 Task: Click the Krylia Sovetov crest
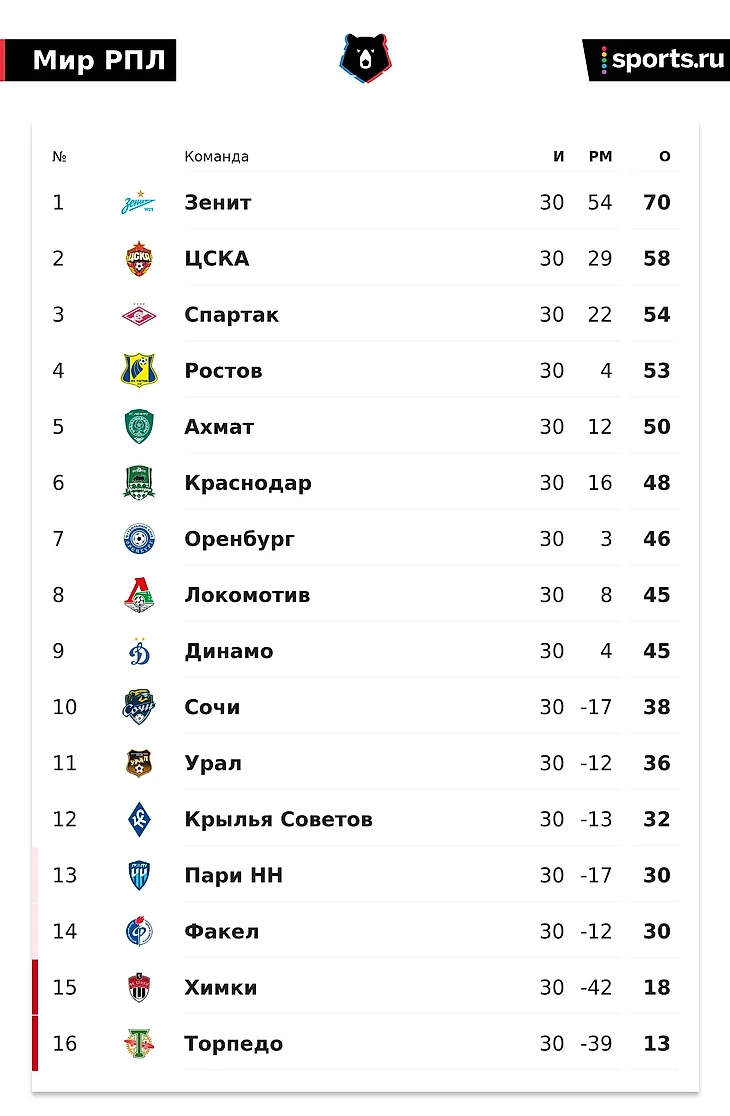tap(138, 819)
